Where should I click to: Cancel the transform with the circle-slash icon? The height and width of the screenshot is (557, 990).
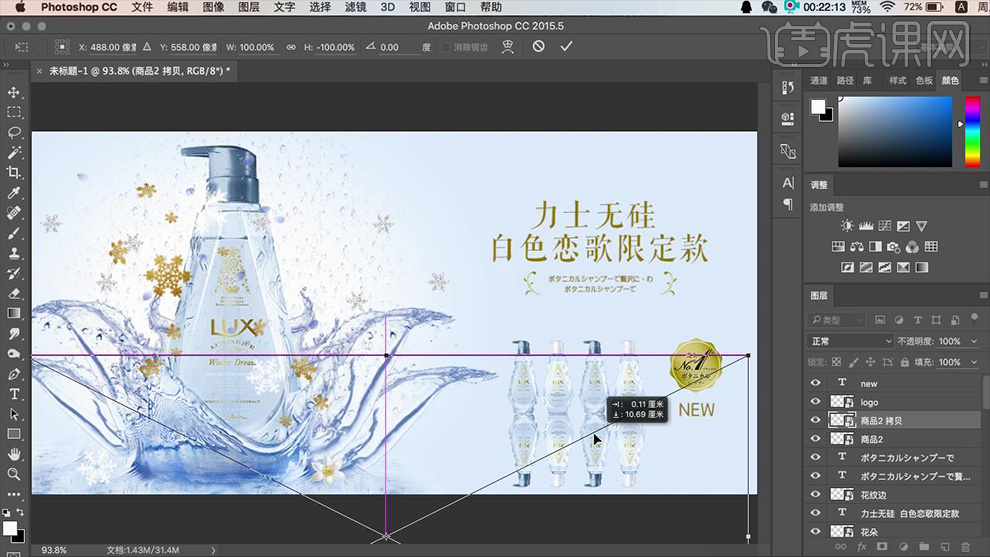[x=538, y=46]
